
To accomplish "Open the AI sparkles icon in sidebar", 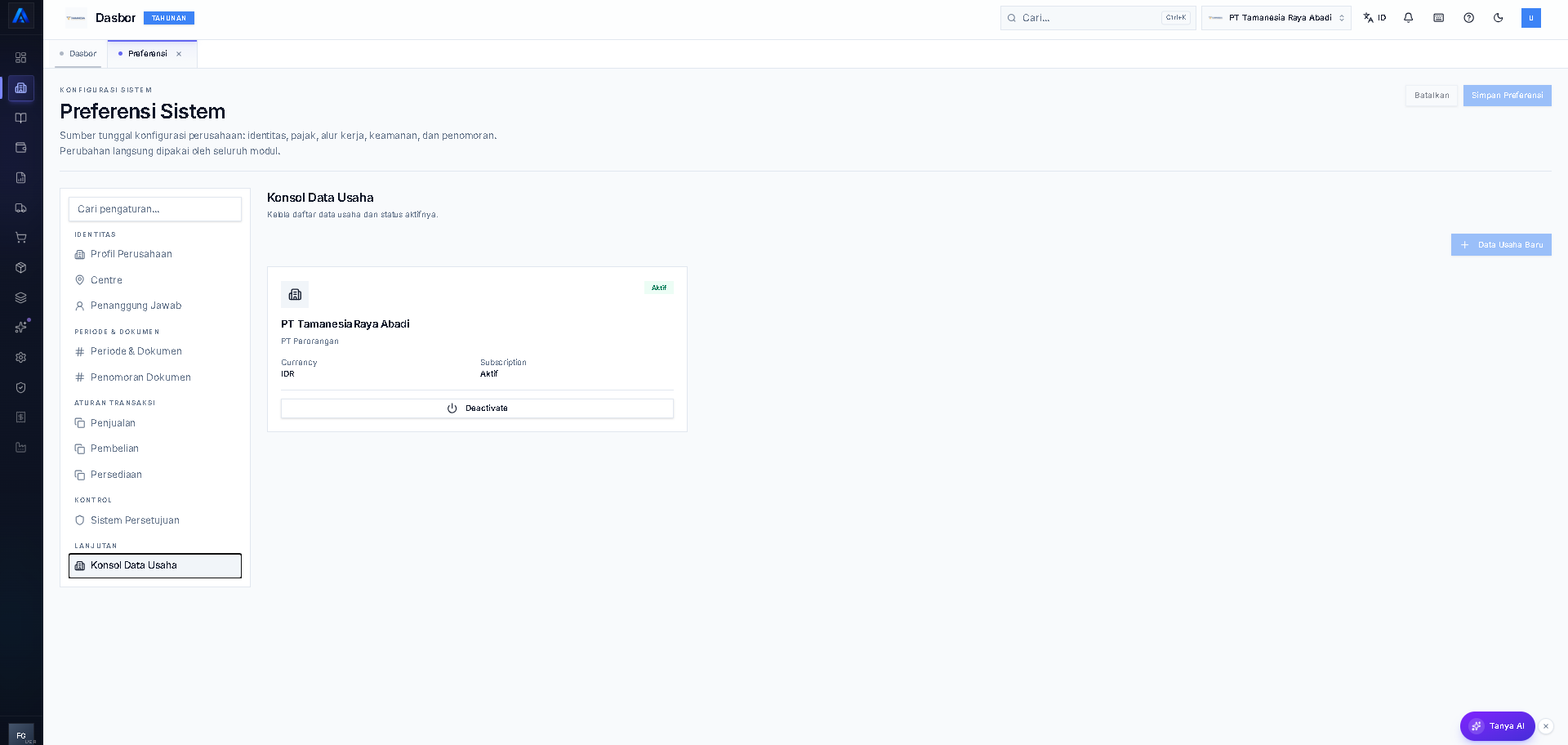I will click(21, 328).
